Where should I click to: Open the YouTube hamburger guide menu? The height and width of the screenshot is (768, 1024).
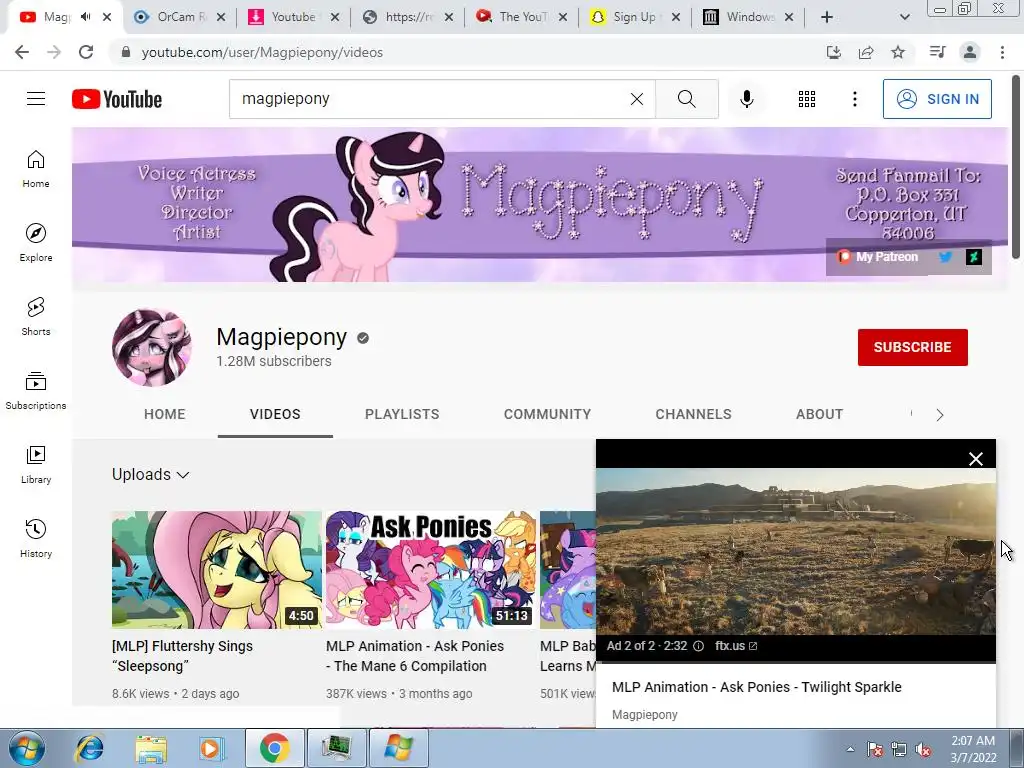coord(36,99)
